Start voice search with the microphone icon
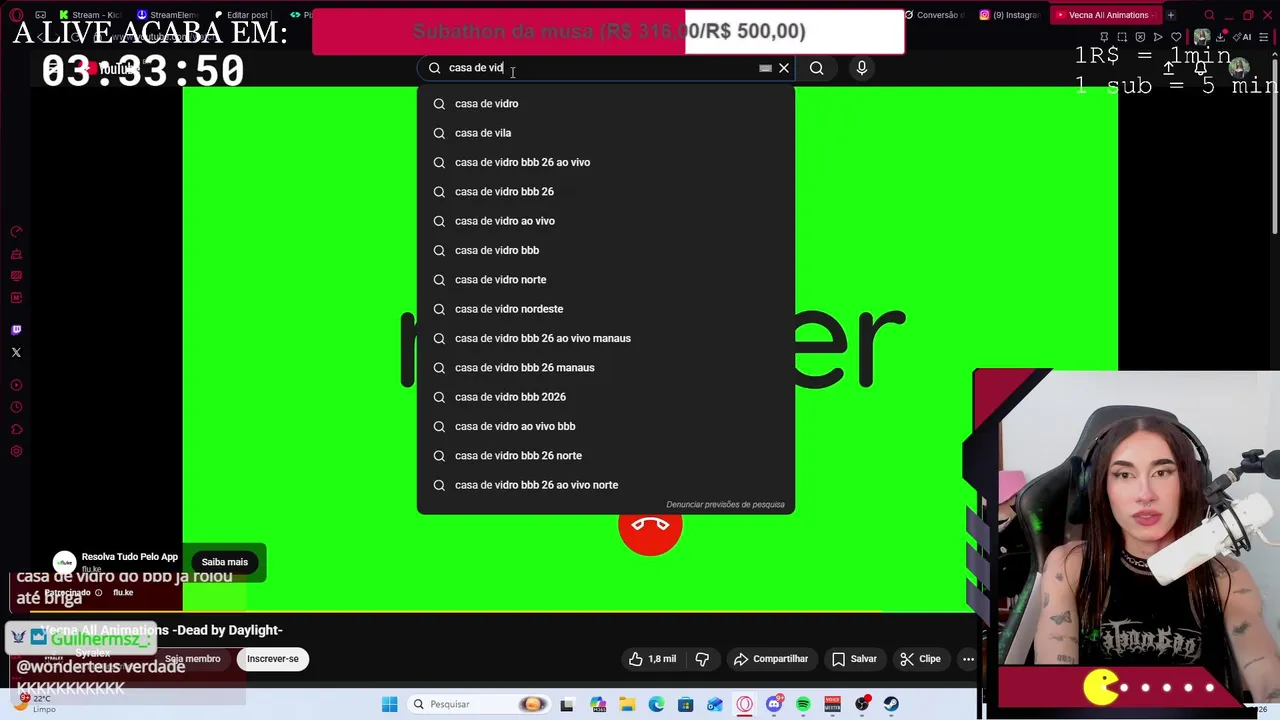Screen dimensions: 1280x720 pos(862,68)
